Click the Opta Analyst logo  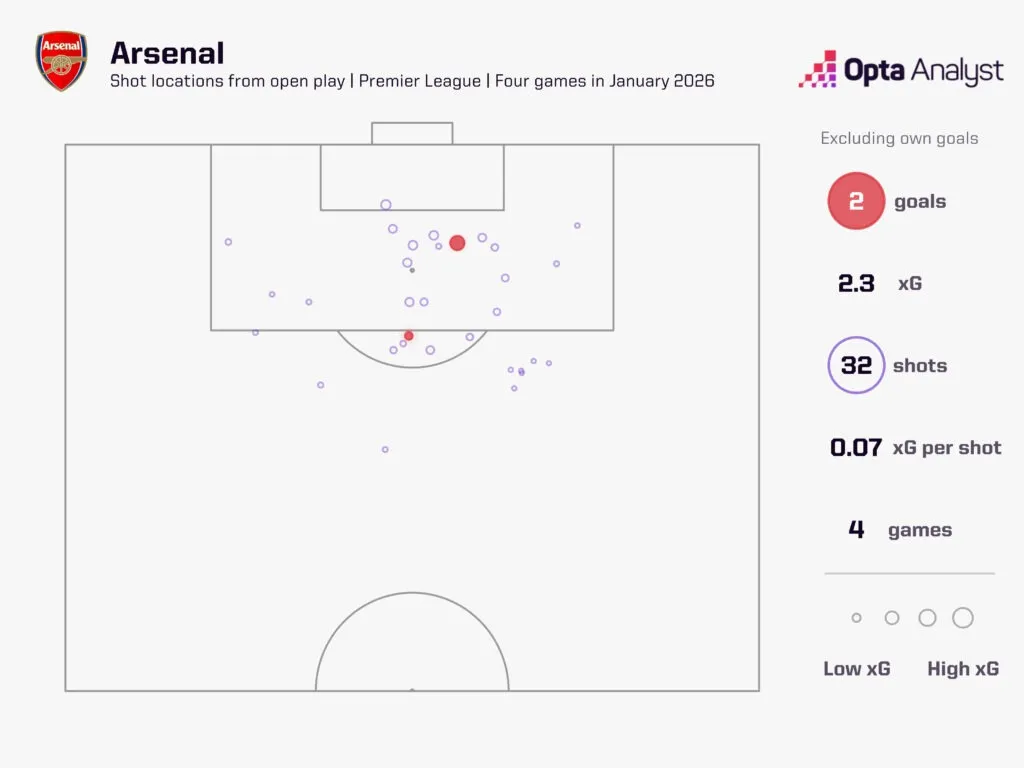tap(900, 70)
